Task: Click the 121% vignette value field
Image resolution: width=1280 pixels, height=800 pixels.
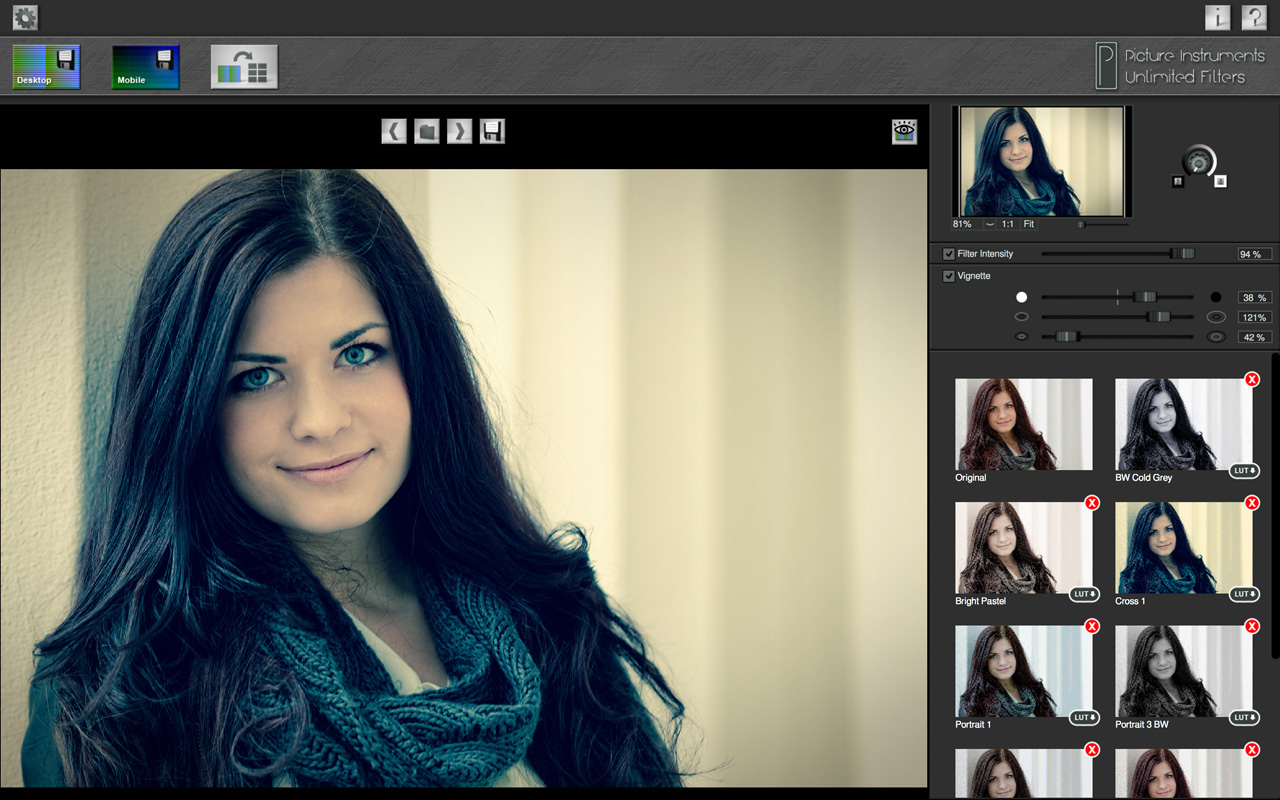Action: point(1255,317)
